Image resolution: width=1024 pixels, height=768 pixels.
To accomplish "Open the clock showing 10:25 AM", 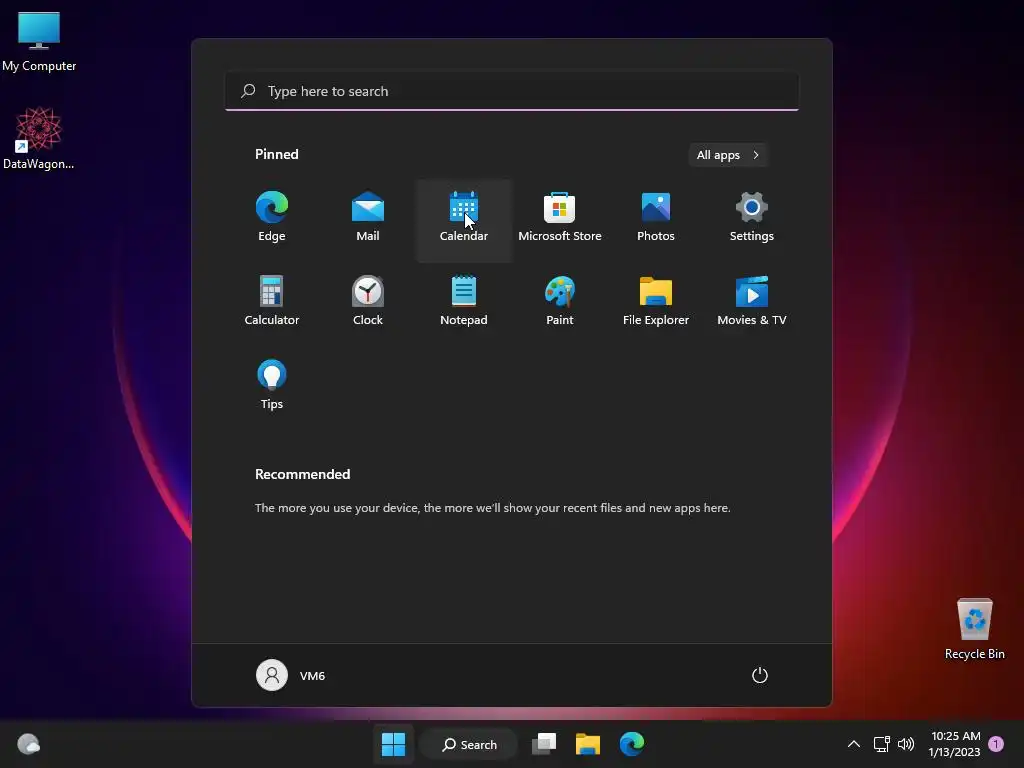I will [x=955, y=744].
